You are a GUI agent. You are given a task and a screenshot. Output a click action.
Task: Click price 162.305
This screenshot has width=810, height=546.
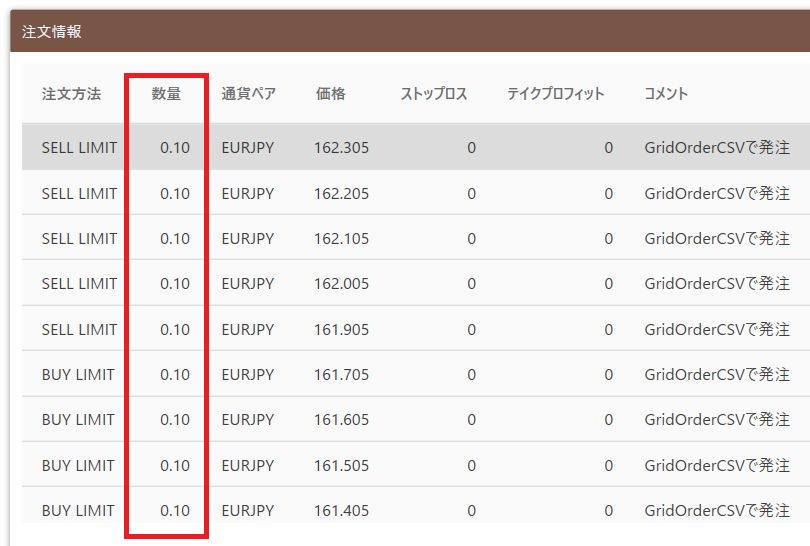click(x=341, y=148)
